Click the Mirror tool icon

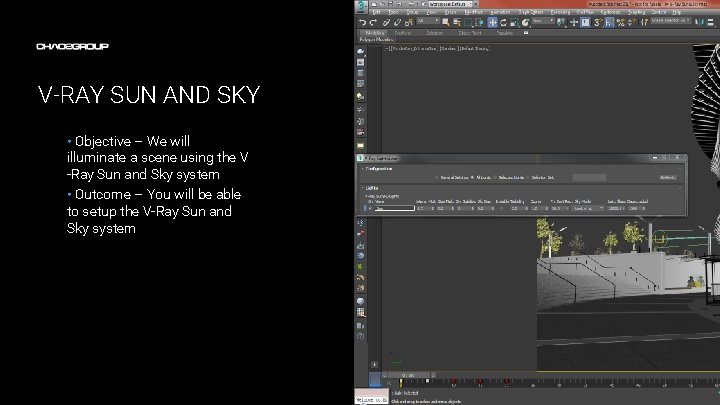(x=699, y=22)
